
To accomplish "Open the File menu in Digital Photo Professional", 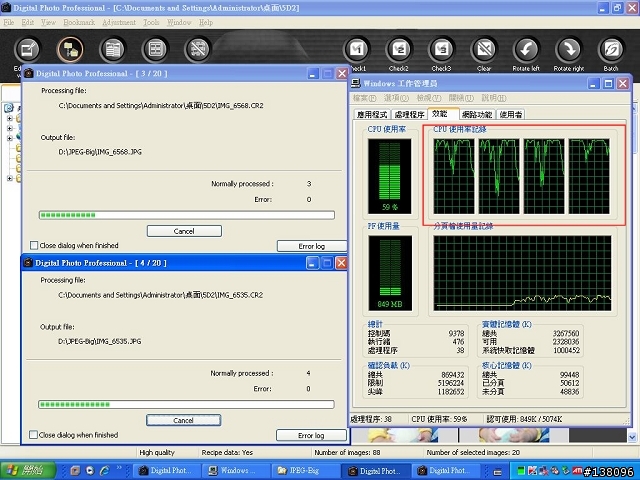I will click(9, 22).
